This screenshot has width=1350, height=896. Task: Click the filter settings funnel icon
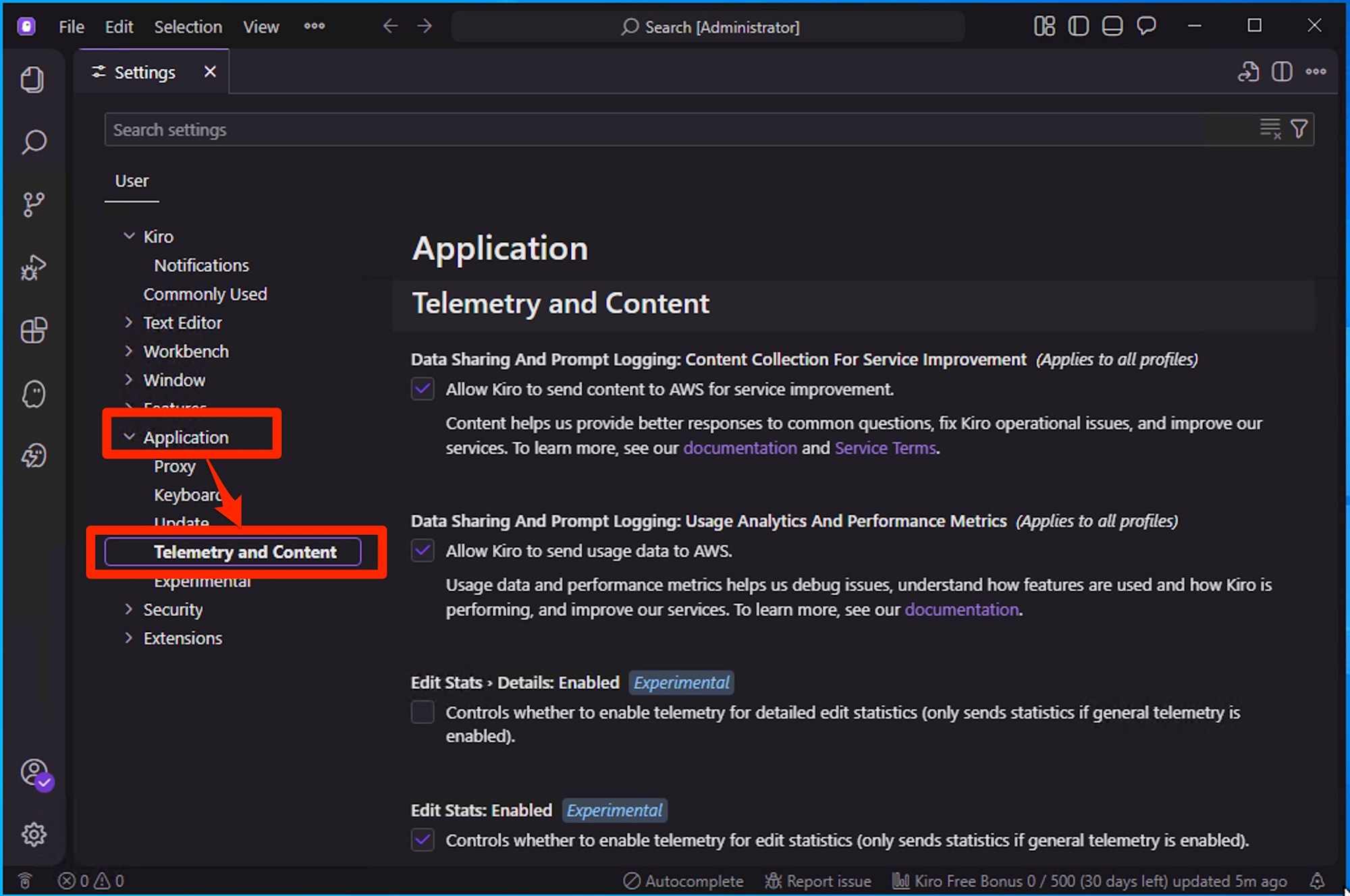(1299, 129)
